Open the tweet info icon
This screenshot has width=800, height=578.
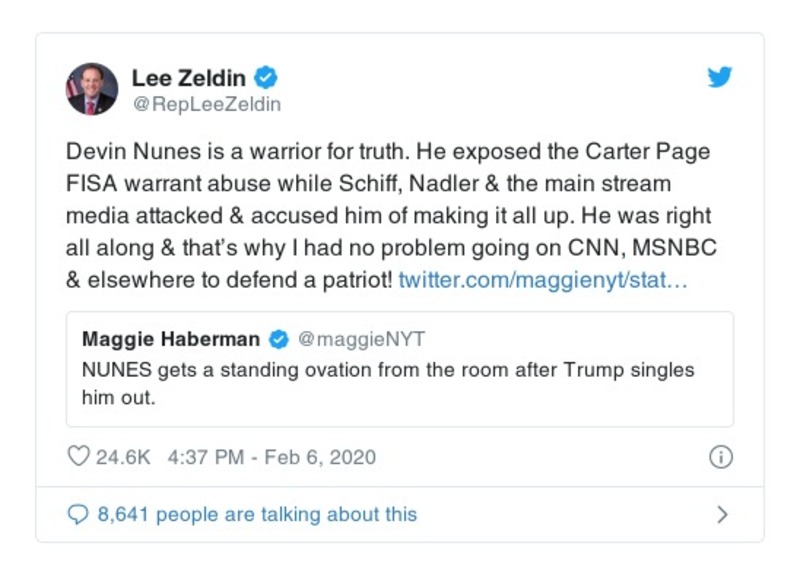pyautogui.click(x=719, y=457)
